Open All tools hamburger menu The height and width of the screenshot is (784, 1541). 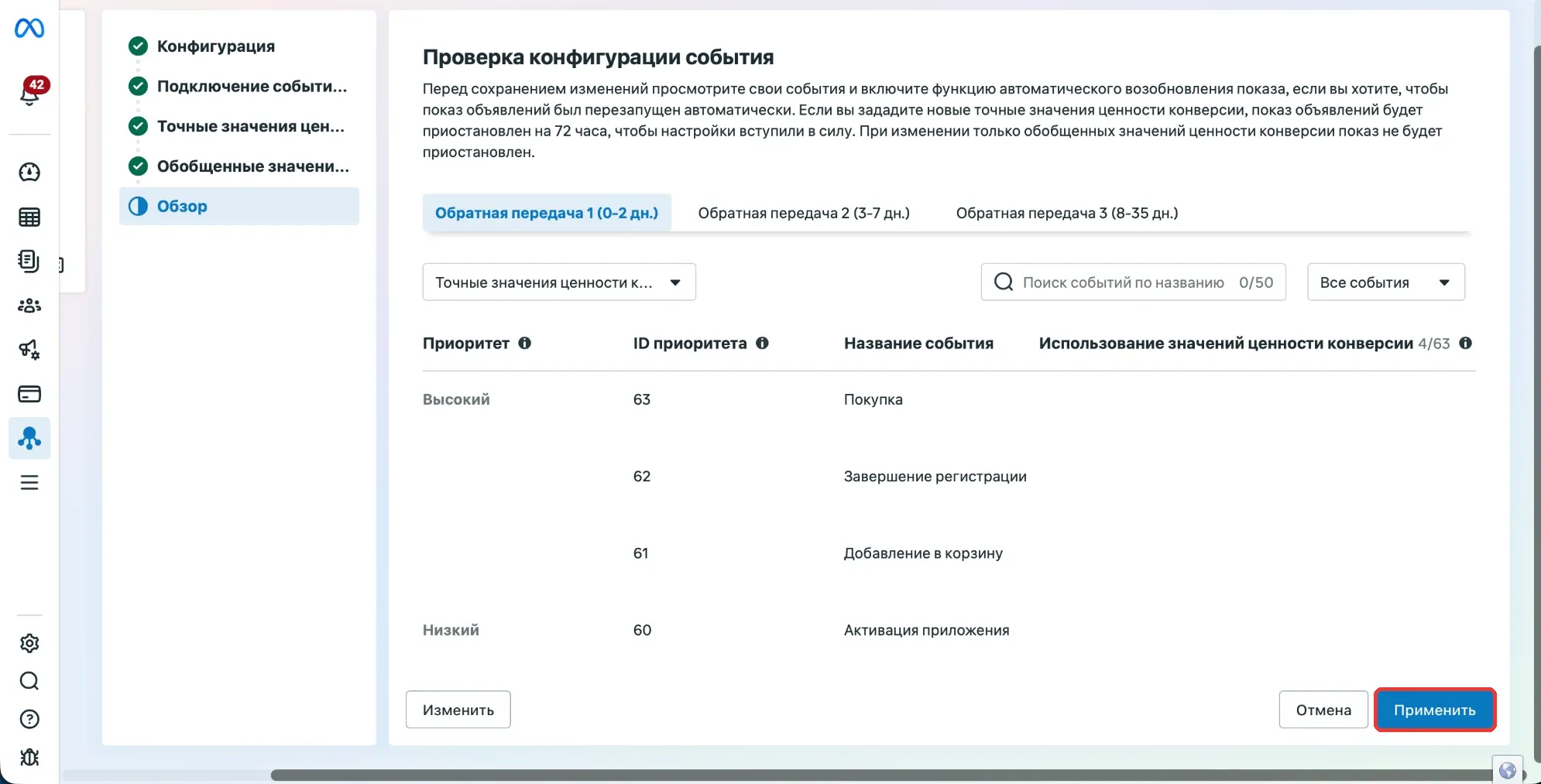click(29, 483)
